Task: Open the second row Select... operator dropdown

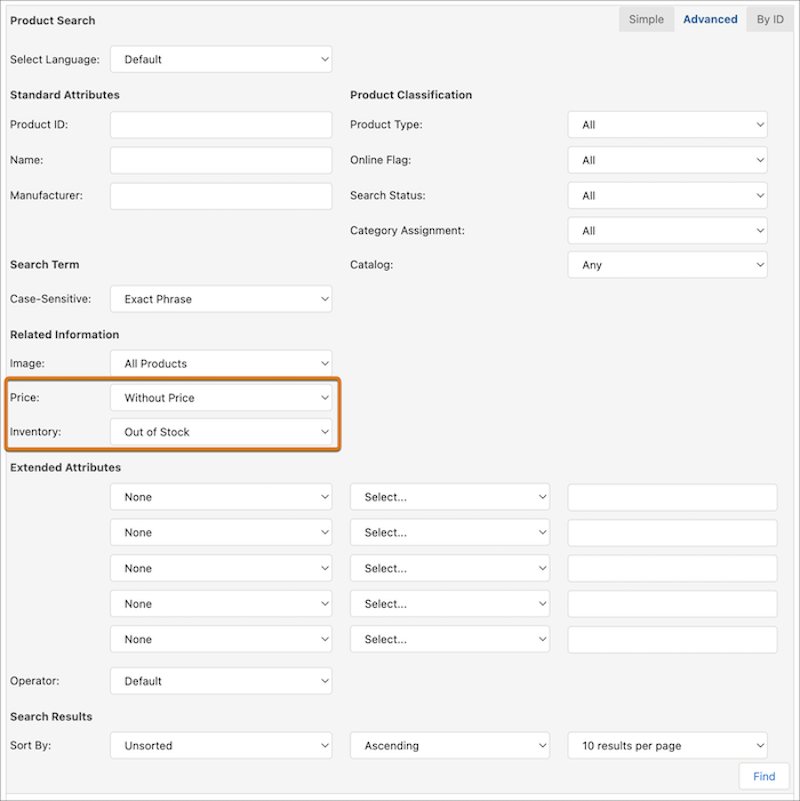Action: (x=450, y=533)
